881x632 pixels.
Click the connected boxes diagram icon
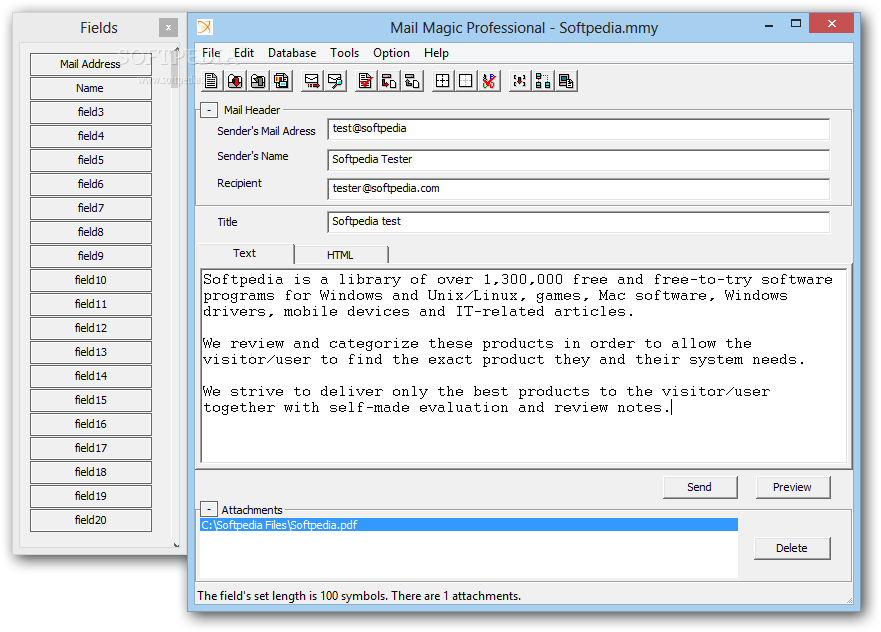point(543,81)
